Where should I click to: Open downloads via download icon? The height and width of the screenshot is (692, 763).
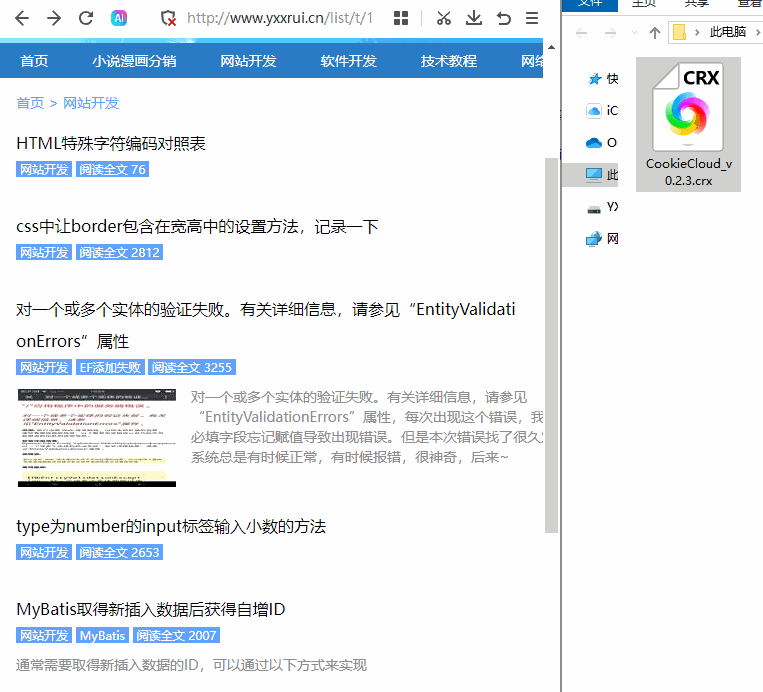pyautogui.click(x=473, y=18)
